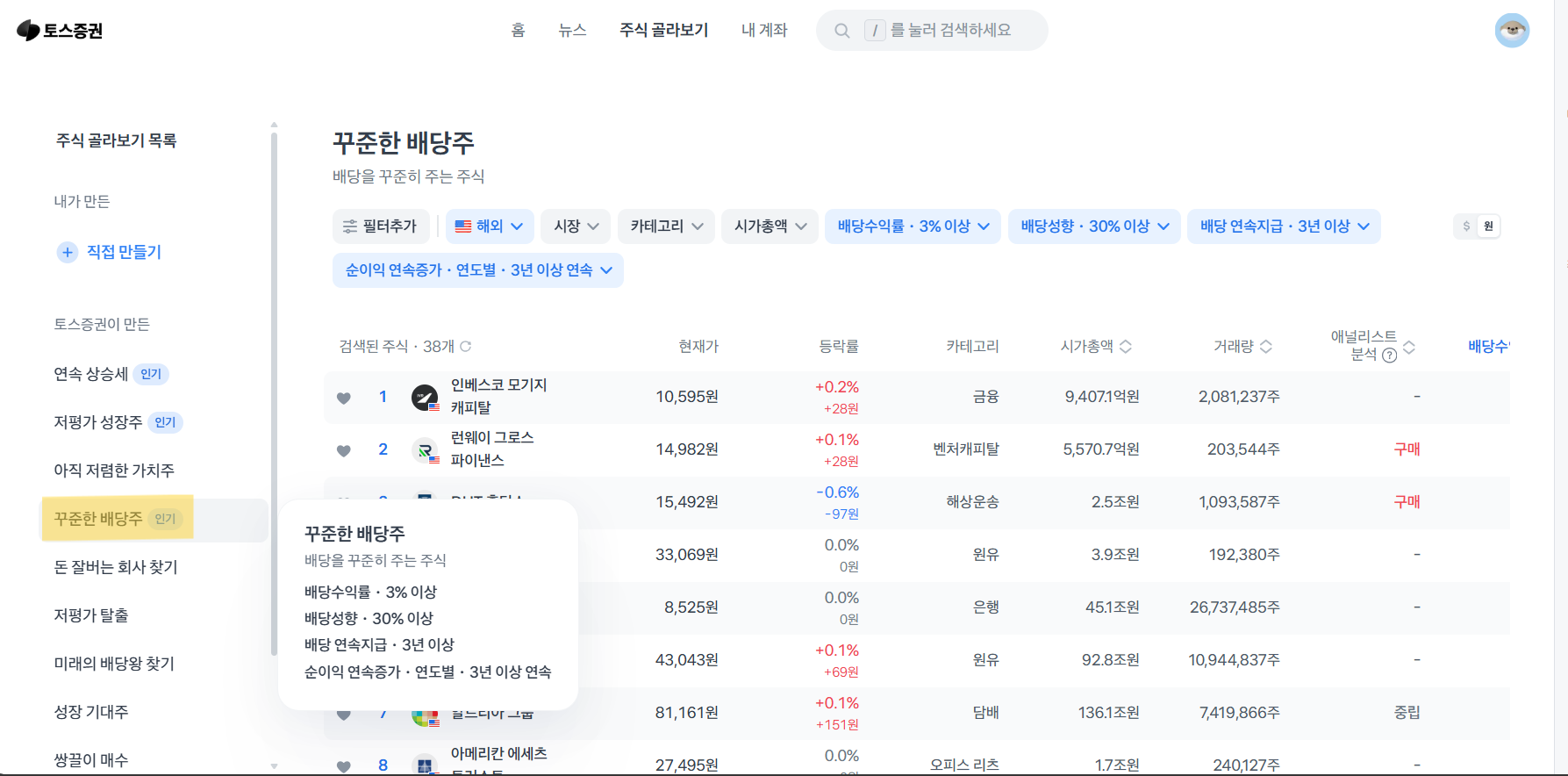This screenshot has height=776, width=1568.
Task: Click the price 81,161원
Action: (687, 713)
